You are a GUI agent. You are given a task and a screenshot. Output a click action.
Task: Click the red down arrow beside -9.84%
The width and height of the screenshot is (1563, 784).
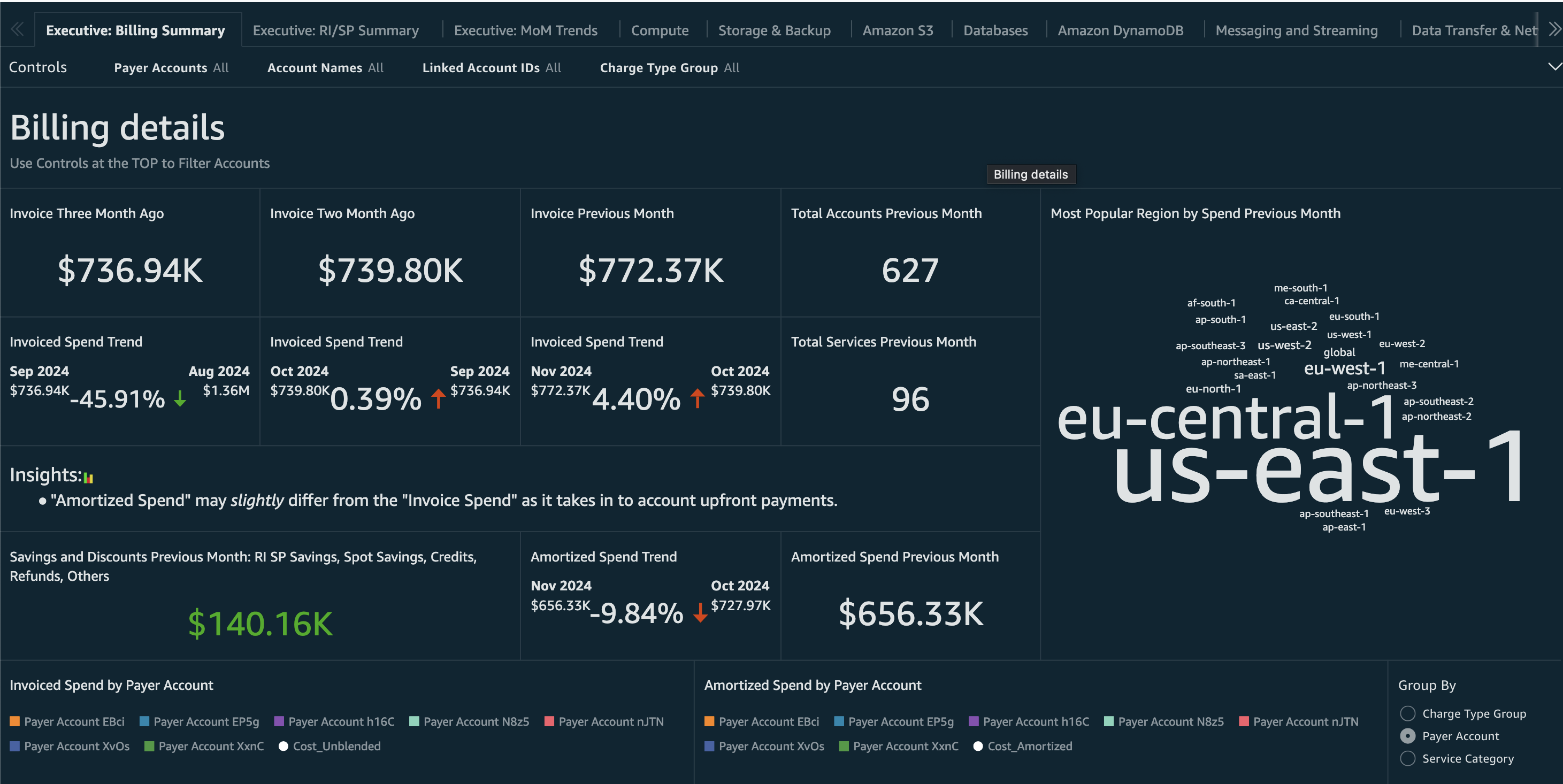[x=700, y=613]
